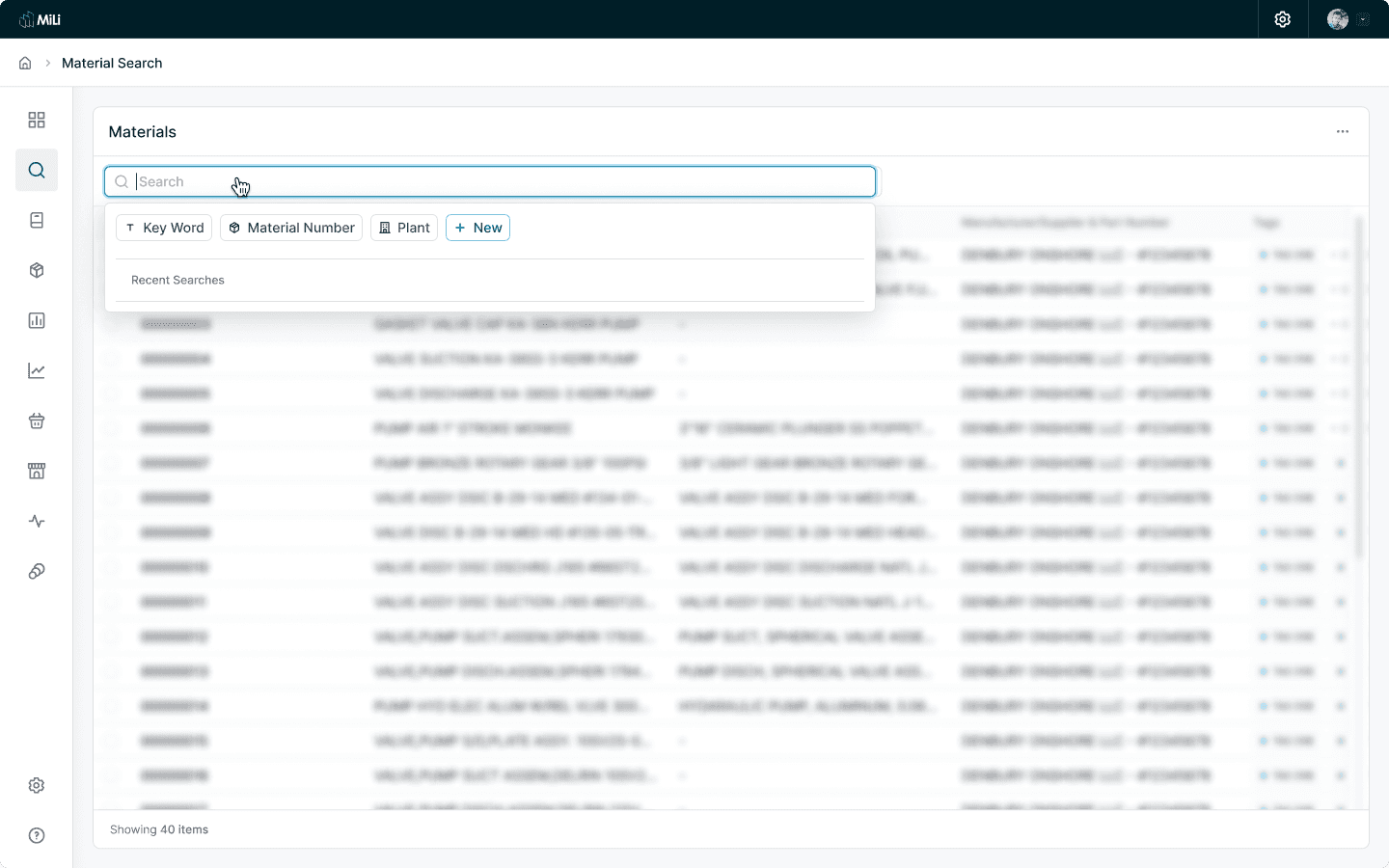Open the basket sidebar icon

click(37, 420)
